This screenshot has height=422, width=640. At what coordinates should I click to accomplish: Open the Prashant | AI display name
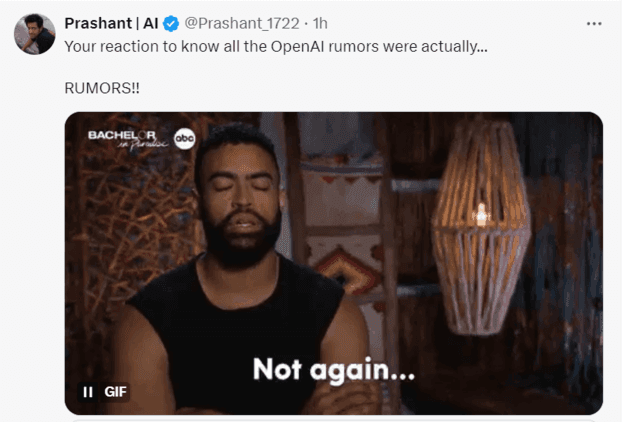111,23
